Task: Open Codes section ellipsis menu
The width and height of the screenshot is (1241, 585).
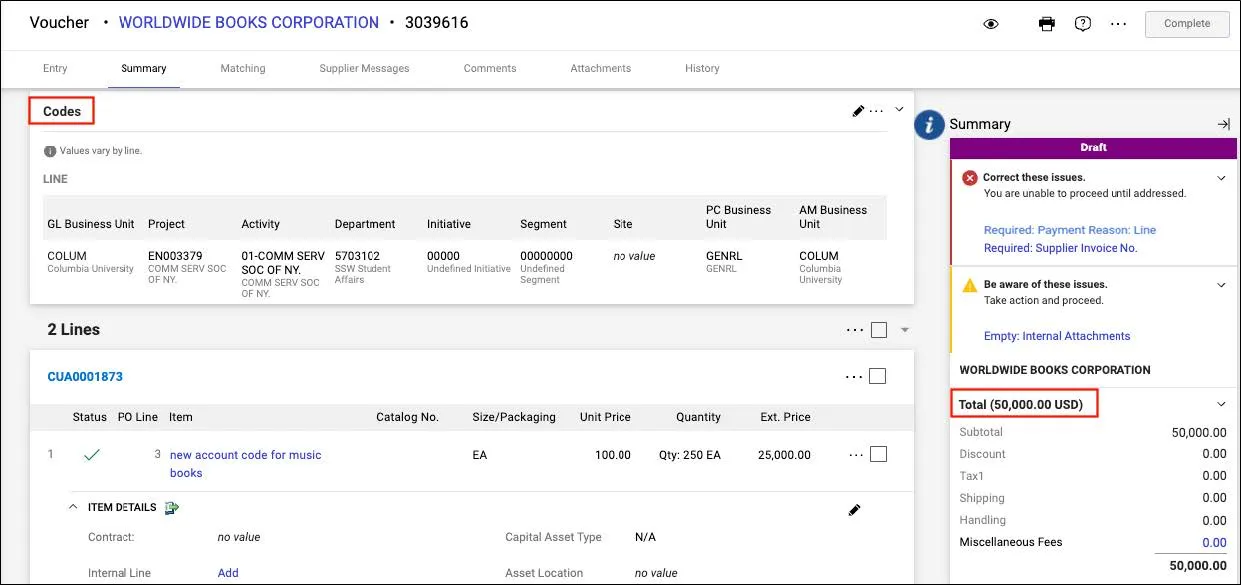Action: pos(877,111)
